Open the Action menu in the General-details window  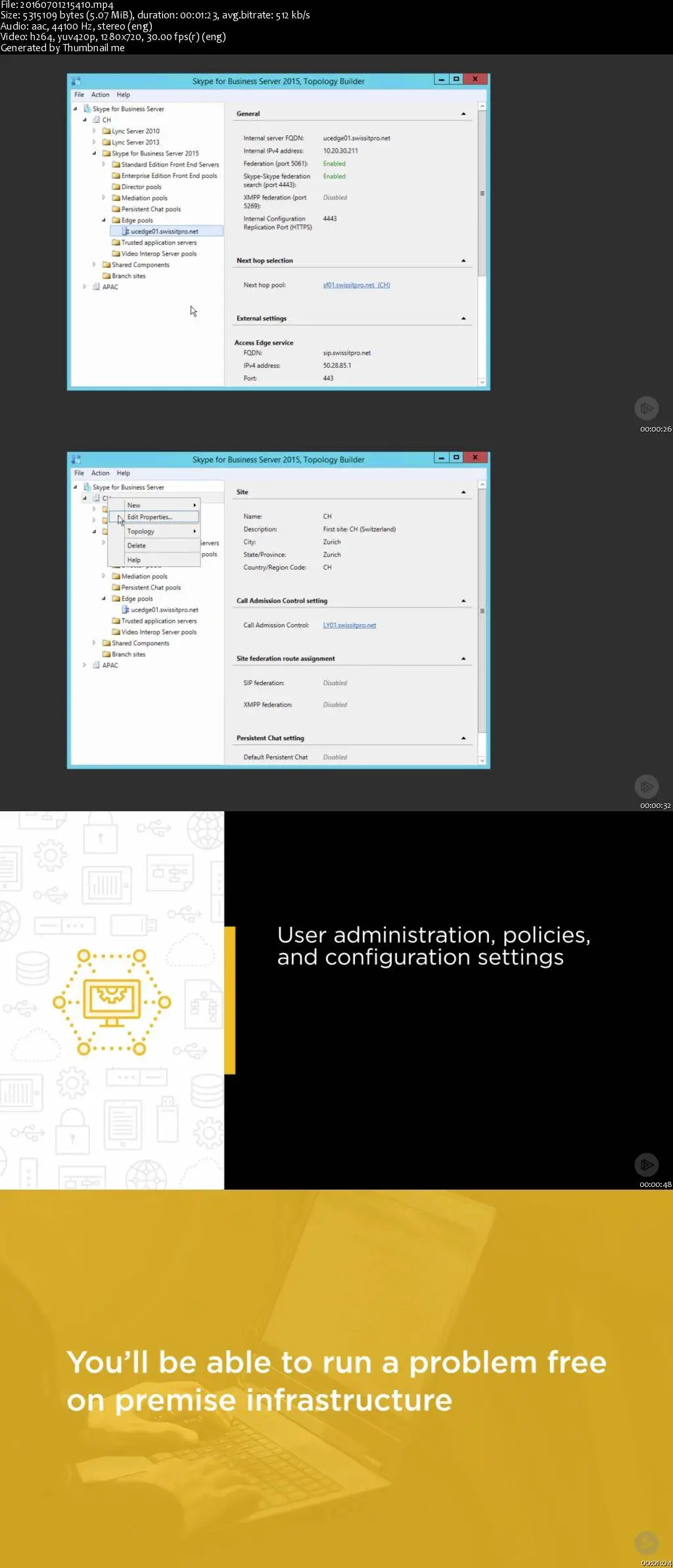(x=101, y=95)
